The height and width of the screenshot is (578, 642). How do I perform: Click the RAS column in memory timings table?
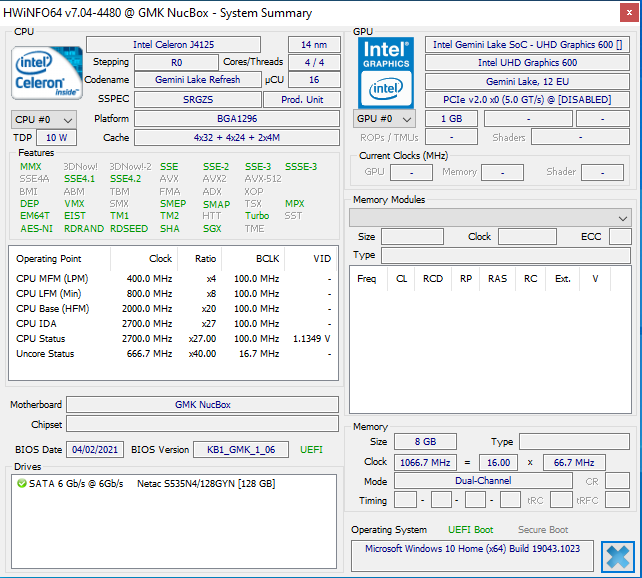coord(497,279)
